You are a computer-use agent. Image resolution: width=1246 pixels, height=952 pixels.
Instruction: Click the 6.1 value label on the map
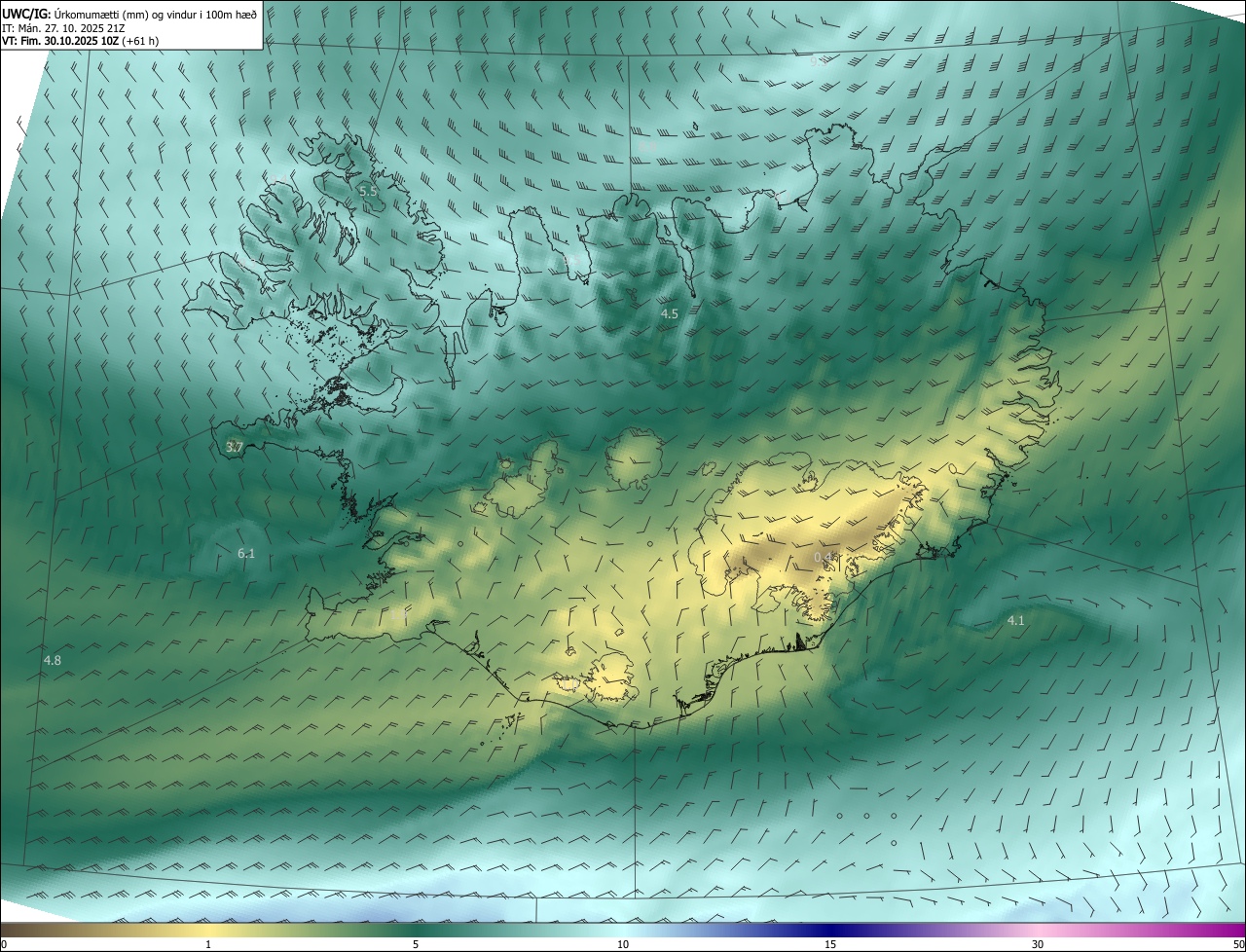(x=246, y=553)
